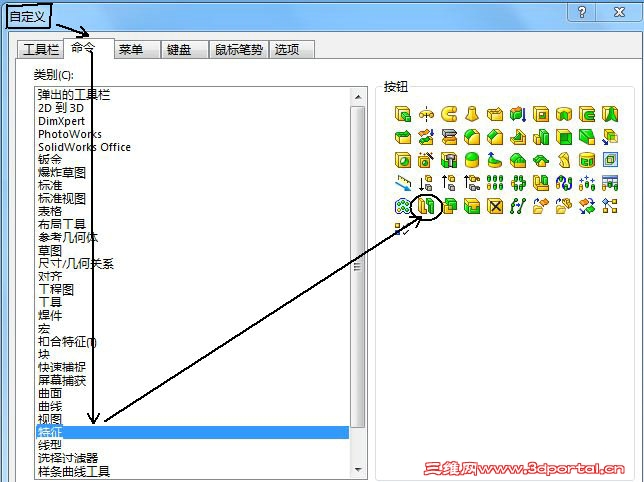The height and width of the screenshot is (482, 644).
Task: Pick the Dome feature icon
Action: (x=472, y=160)
